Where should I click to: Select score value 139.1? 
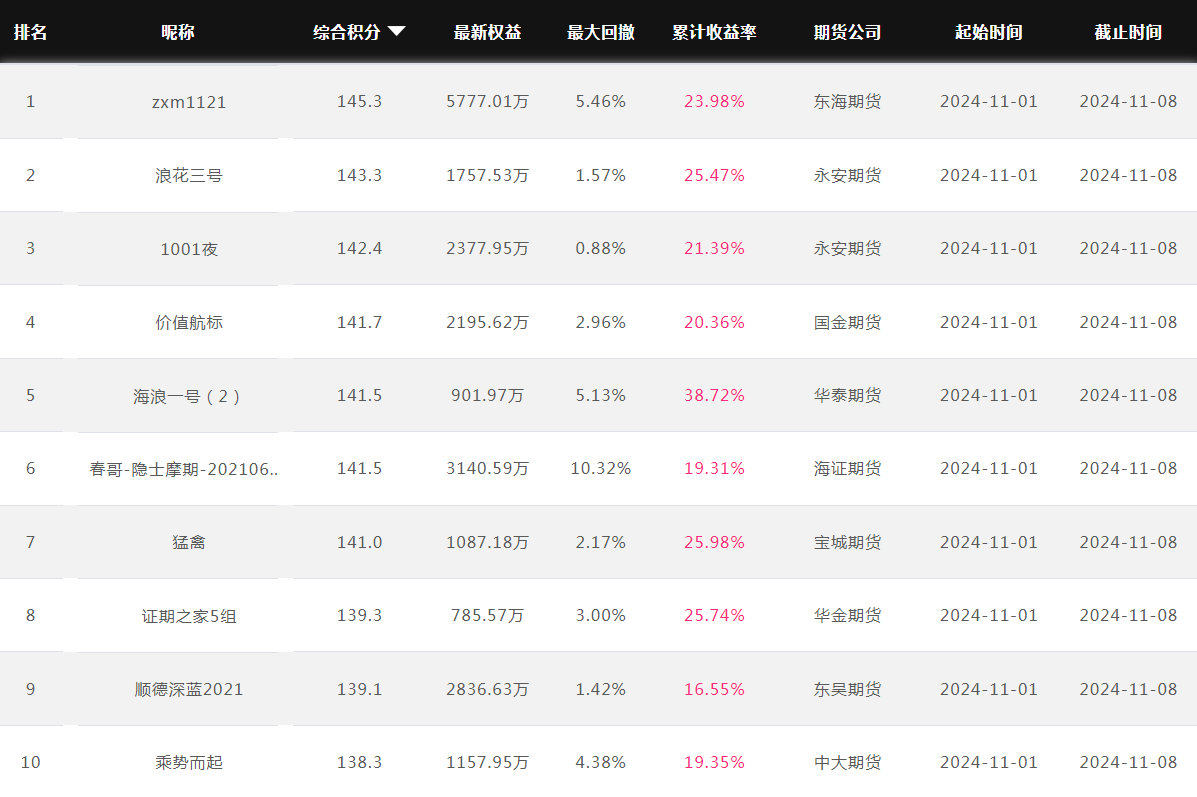click(x=360, y=689)
